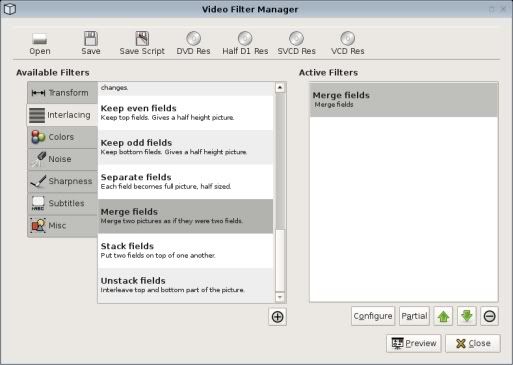513x365 pixels.
Task: Click the Save Script icon
Action: click(142, 39)
